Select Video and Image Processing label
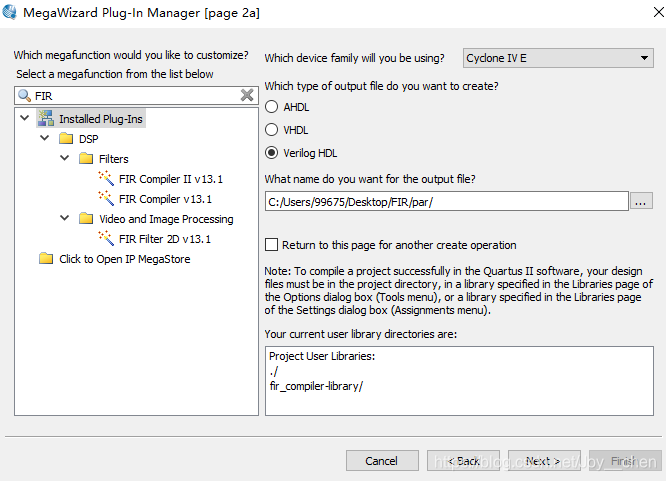Screen dimensions: 666x481 pos(166,219)
